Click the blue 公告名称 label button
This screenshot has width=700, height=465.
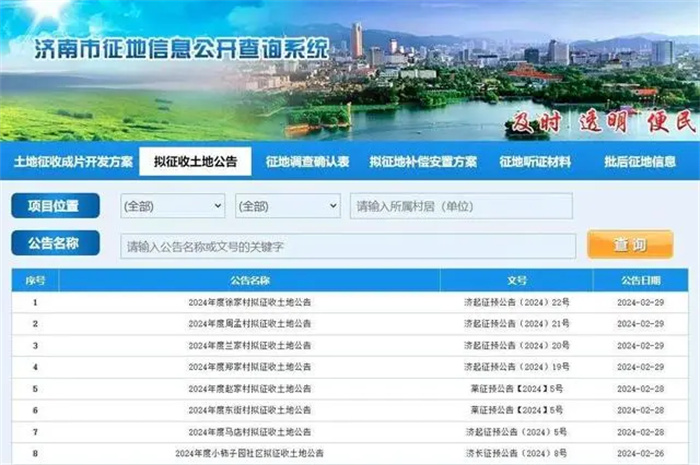[x=55, y=243]
